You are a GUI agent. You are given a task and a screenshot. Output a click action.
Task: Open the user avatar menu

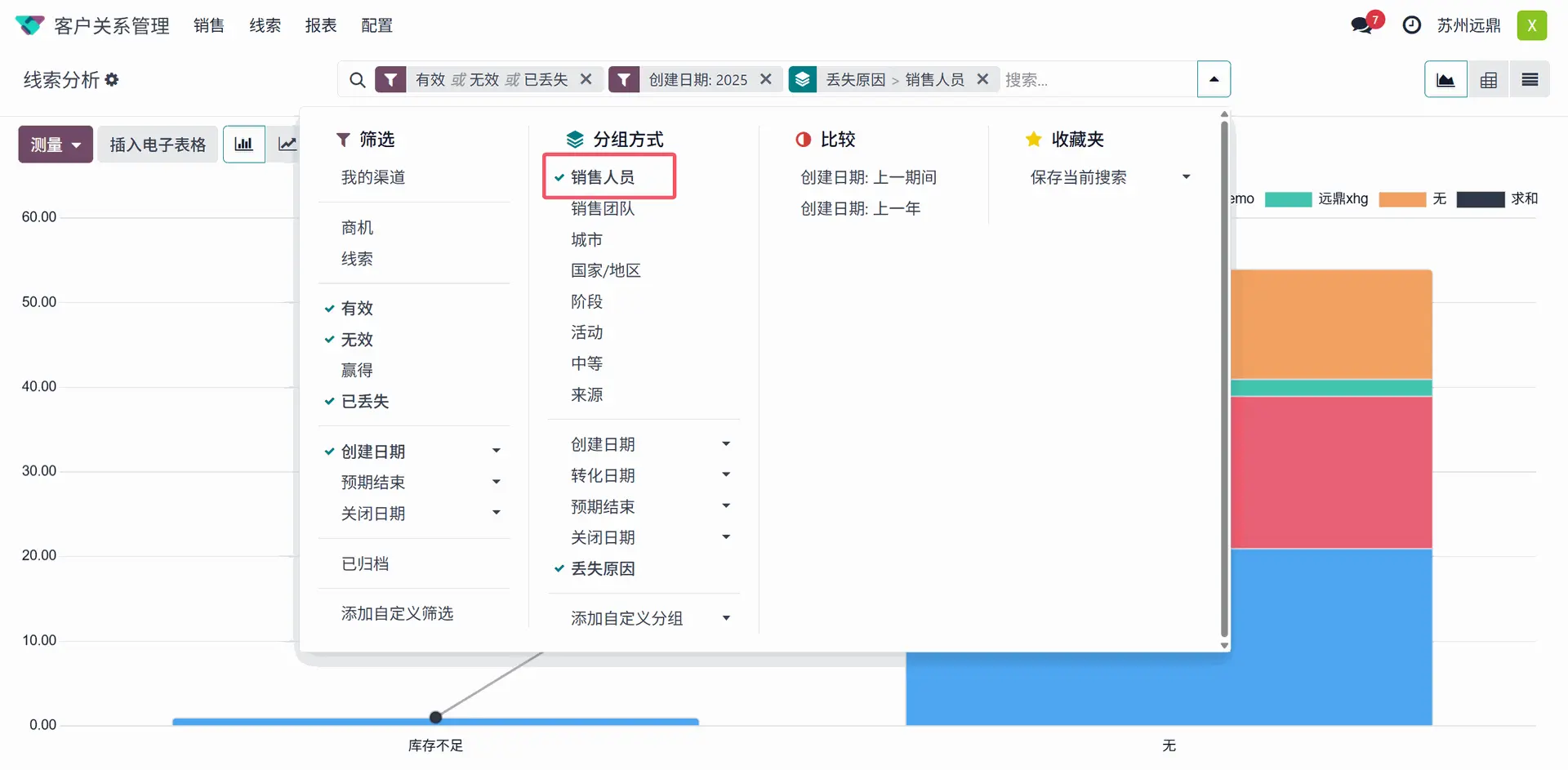(1532, 25)
